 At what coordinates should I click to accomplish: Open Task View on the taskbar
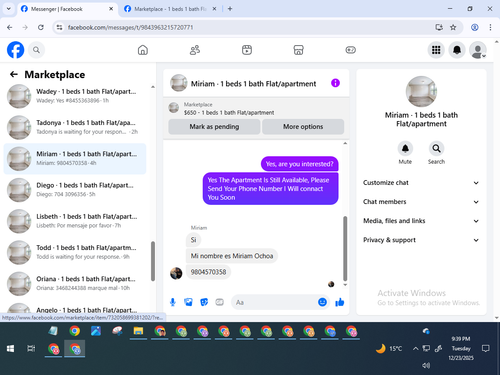(31, 349)
